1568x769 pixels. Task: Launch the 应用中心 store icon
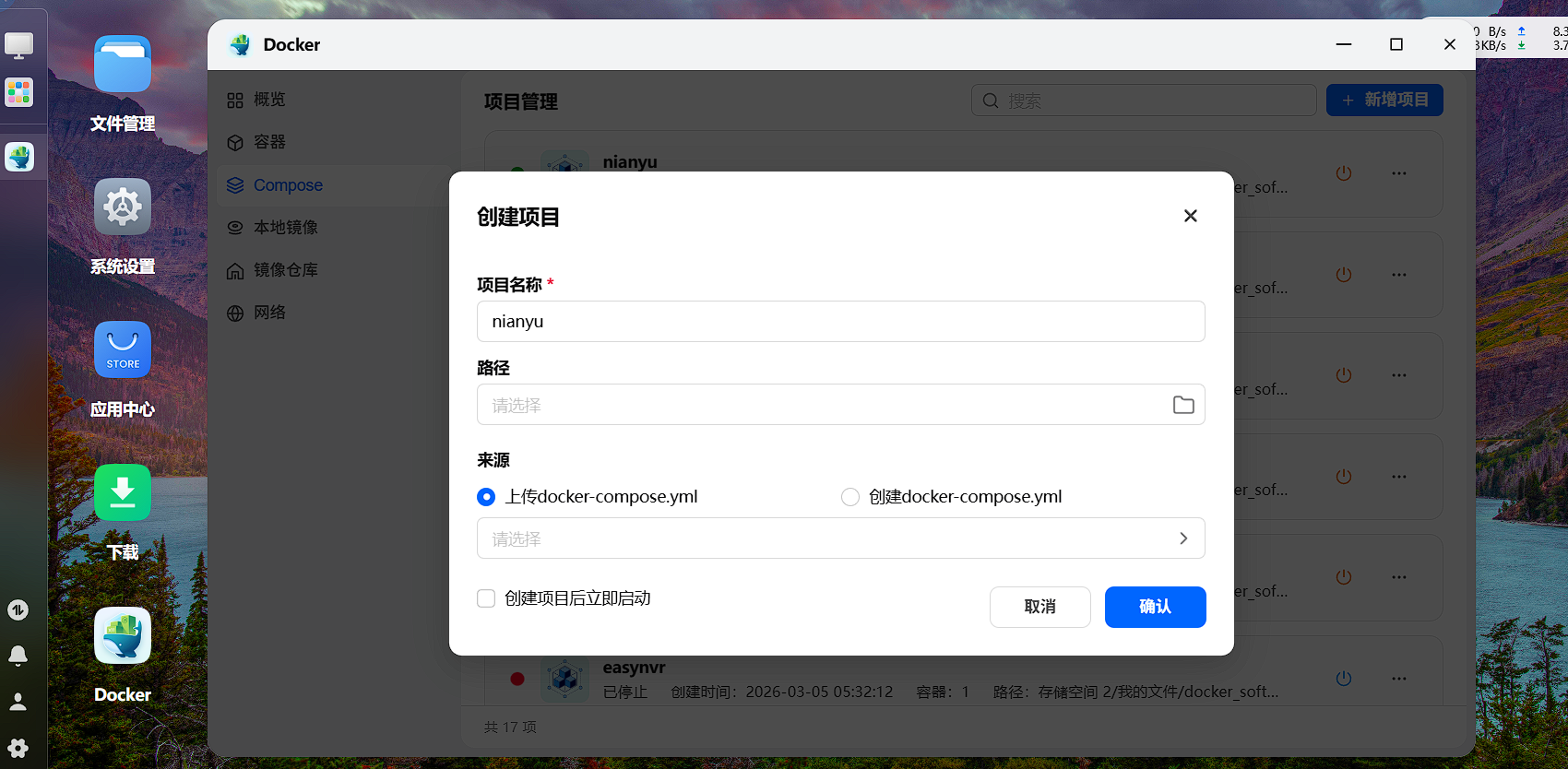pos(123,349)
